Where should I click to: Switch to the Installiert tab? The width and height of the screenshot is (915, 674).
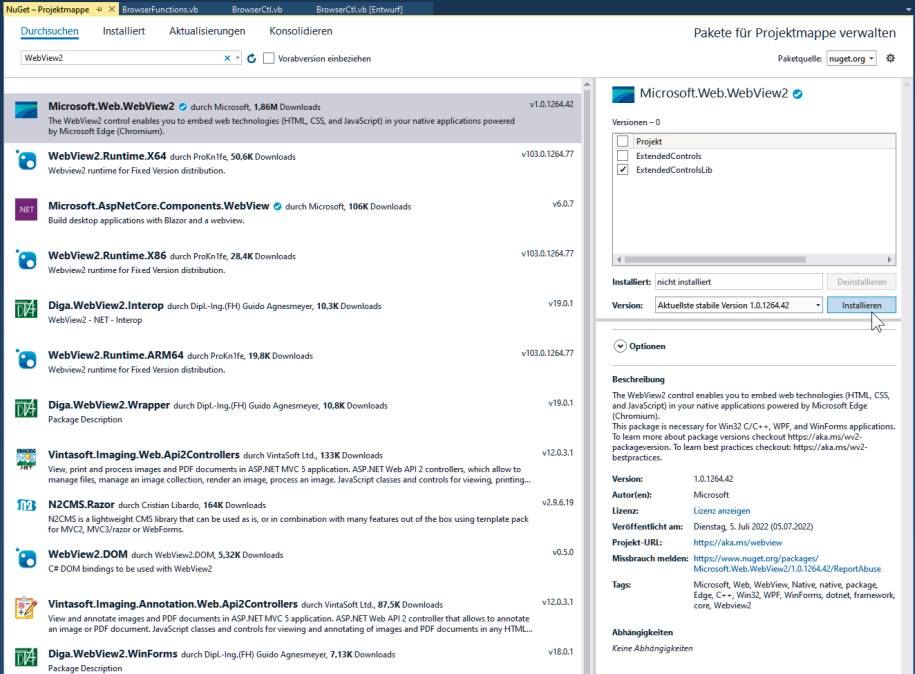124,32
